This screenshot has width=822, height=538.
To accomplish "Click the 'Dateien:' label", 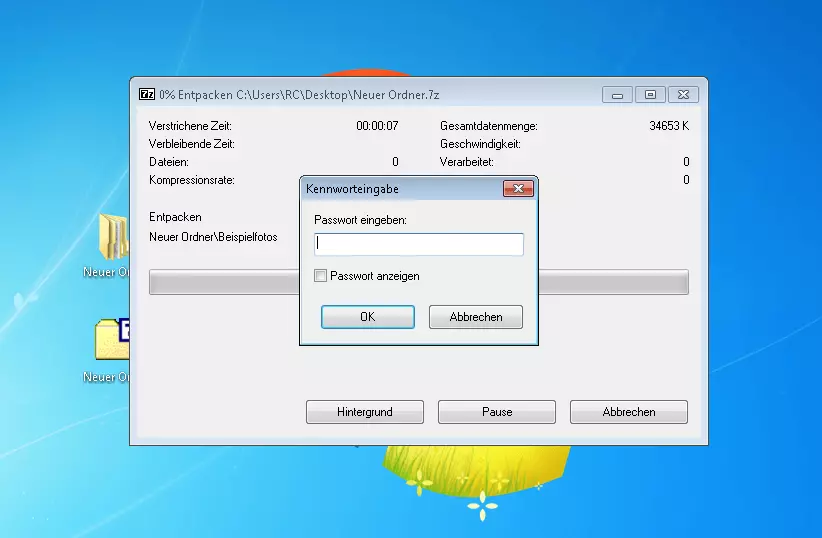I will click(169, 162).
